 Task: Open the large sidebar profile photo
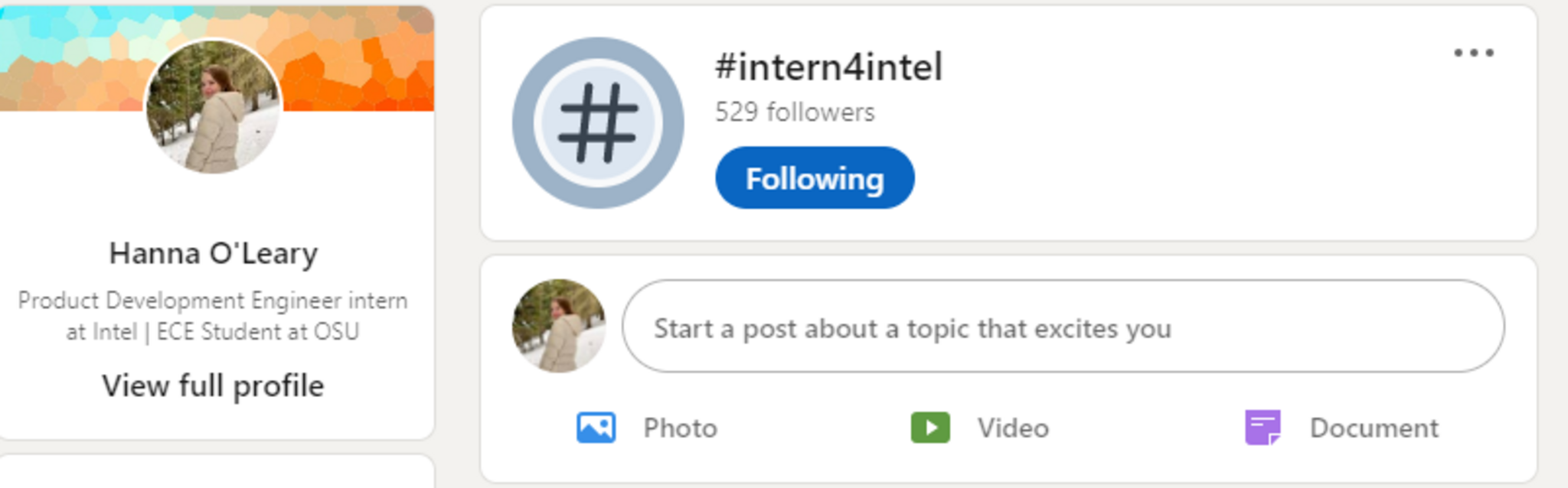pyautogui.click(x=214, y=108)
